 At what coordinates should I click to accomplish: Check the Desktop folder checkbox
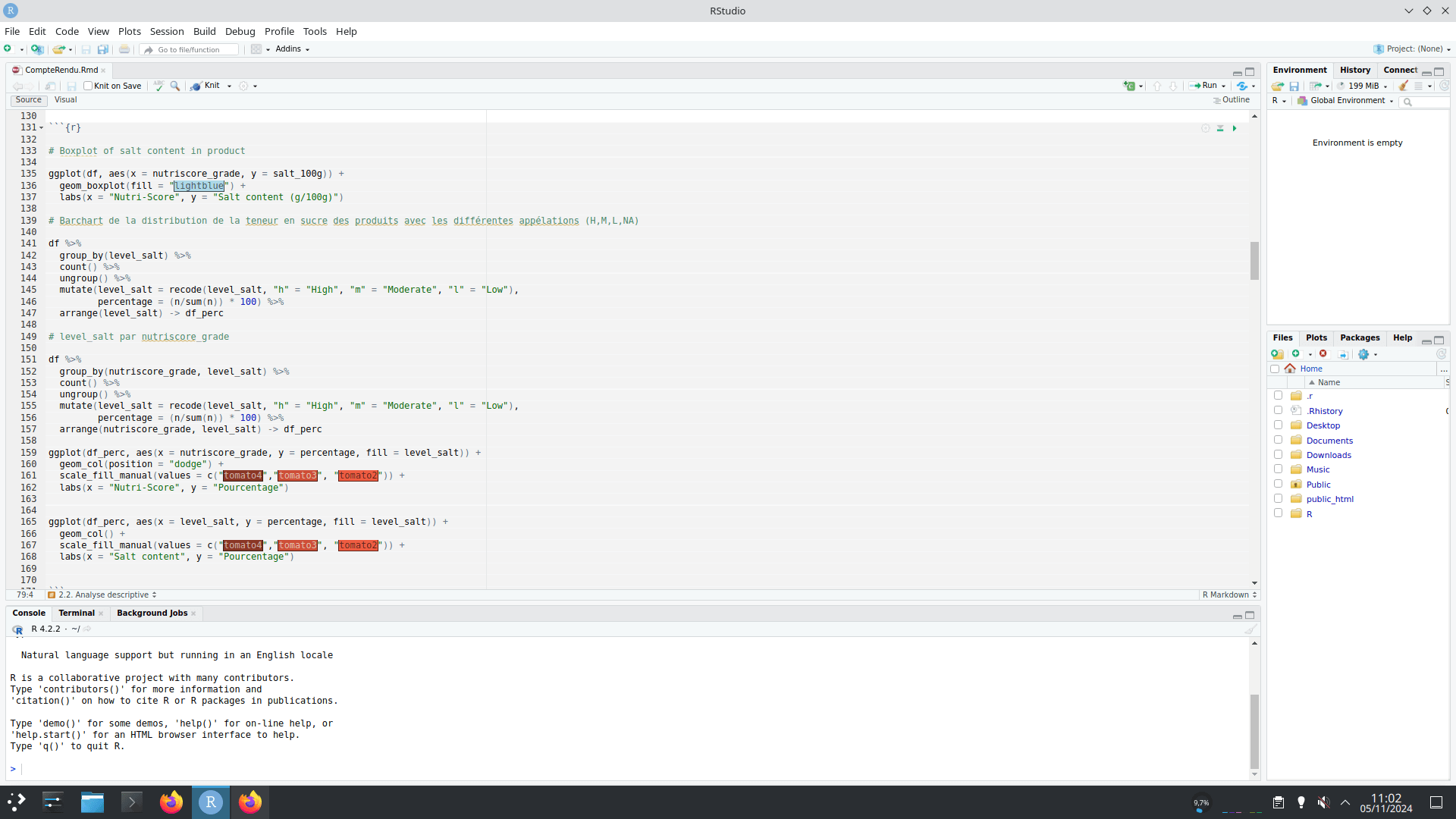pyautogui.click(x=1279, y=425)
